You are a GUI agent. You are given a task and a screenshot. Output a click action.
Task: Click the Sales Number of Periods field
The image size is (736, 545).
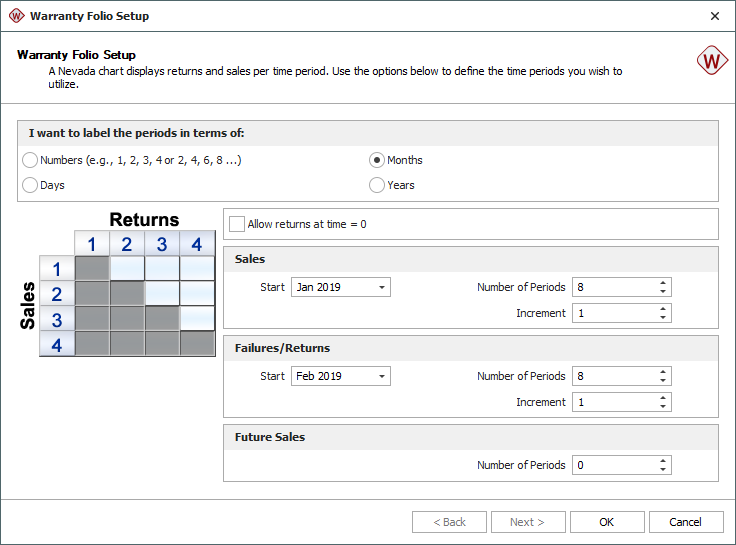612,288
